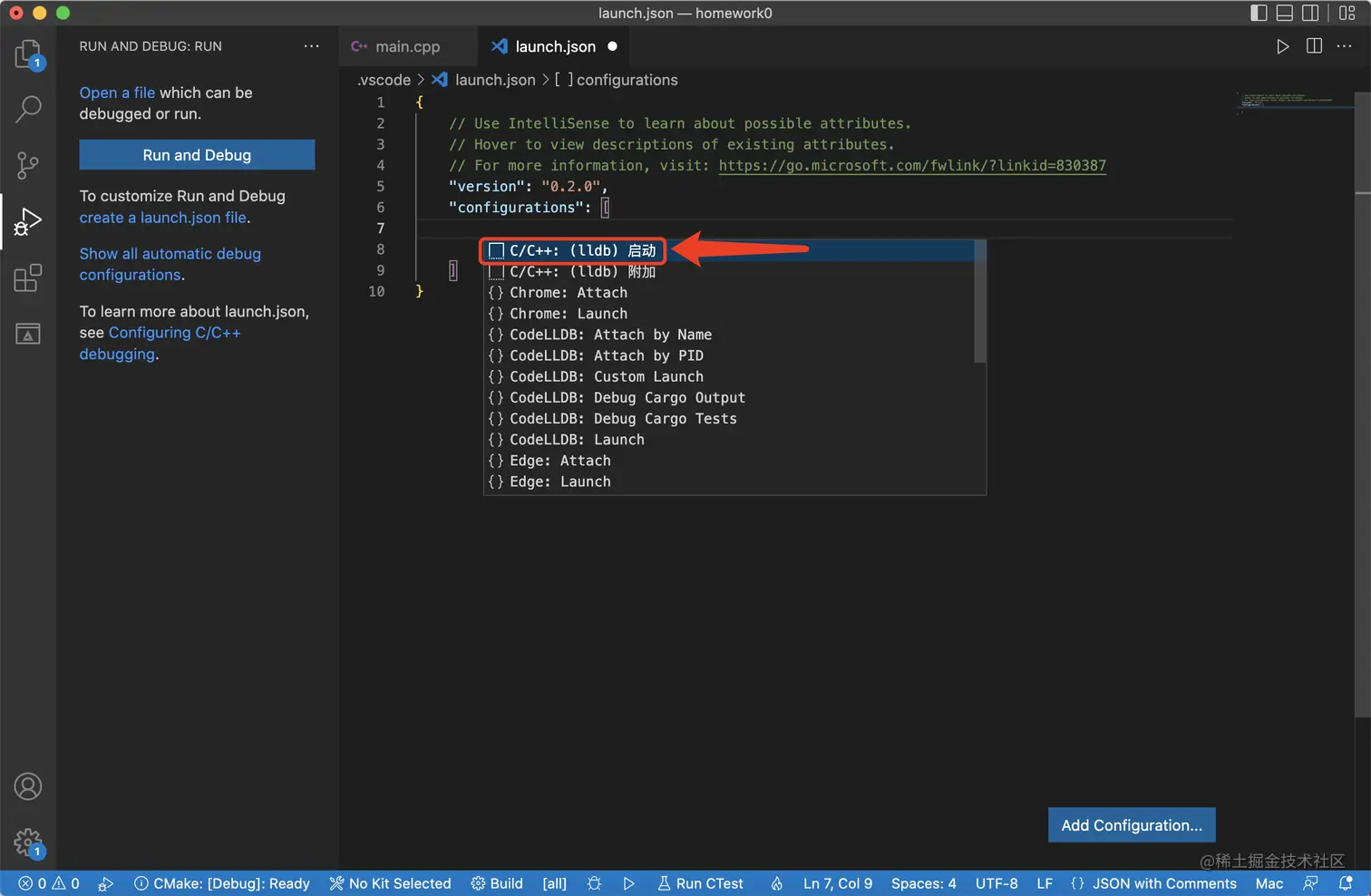The height and width of the screenshot is (896, 1371).
Task: Click 'UTF-8' encoding selector
Action: pos(997,883)
